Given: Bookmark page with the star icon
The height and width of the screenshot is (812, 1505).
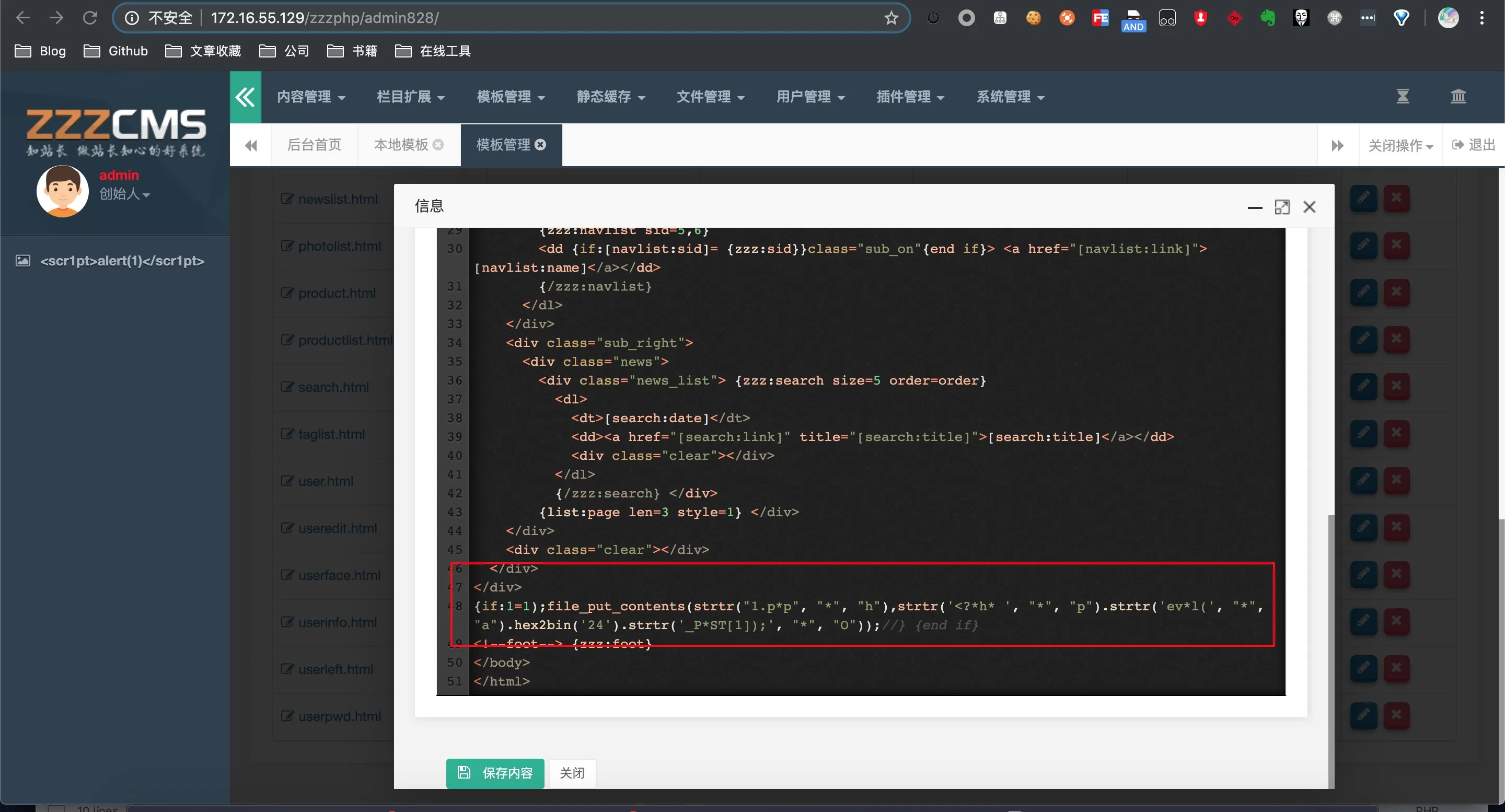Looking at the screenshot, I should point(891,18).
